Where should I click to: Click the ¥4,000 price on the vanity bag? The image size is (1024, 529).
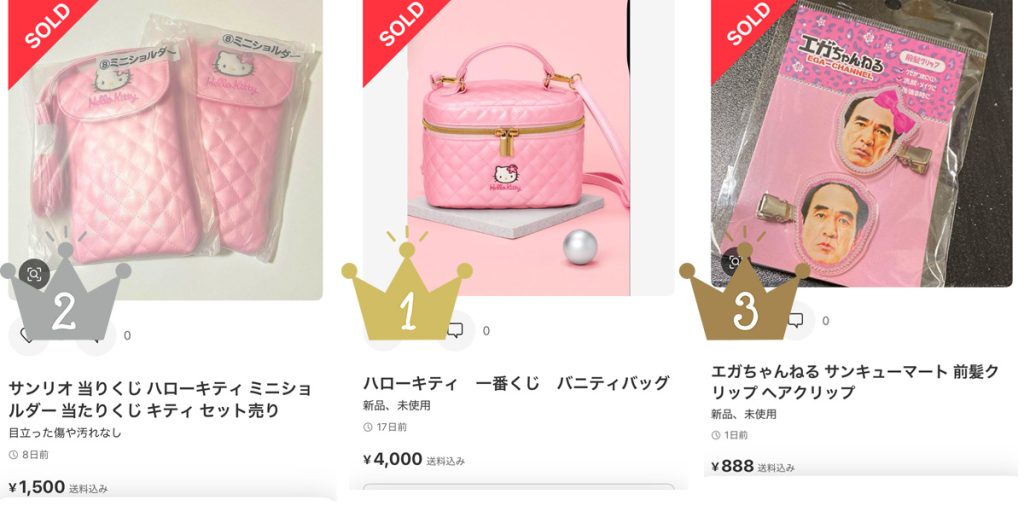(392, 459)
